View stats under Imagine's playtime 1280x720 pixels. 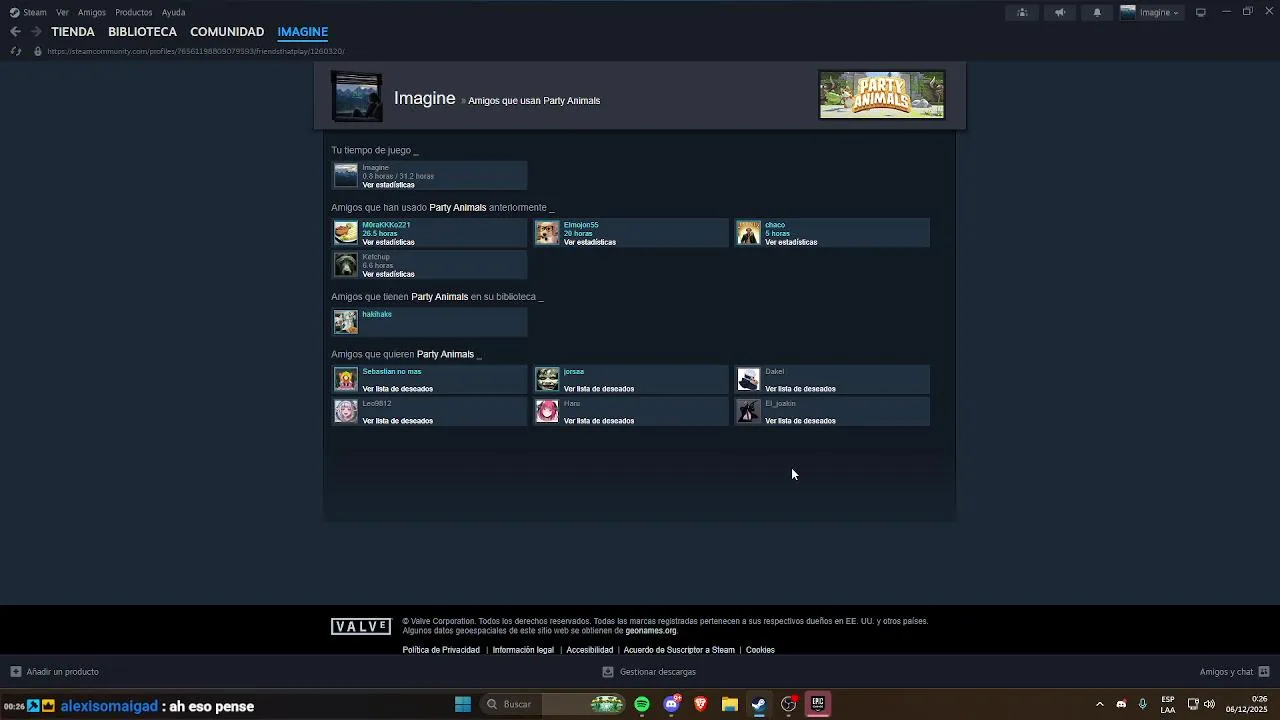pyautogui.click(x=388, y=185)
